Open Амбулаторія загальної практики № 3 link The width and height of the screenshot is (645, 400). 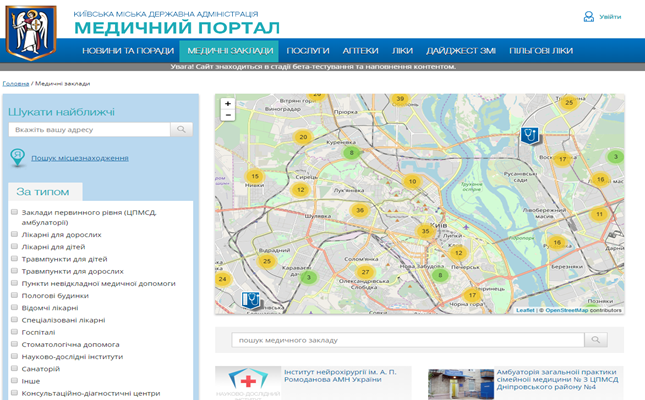557,379
